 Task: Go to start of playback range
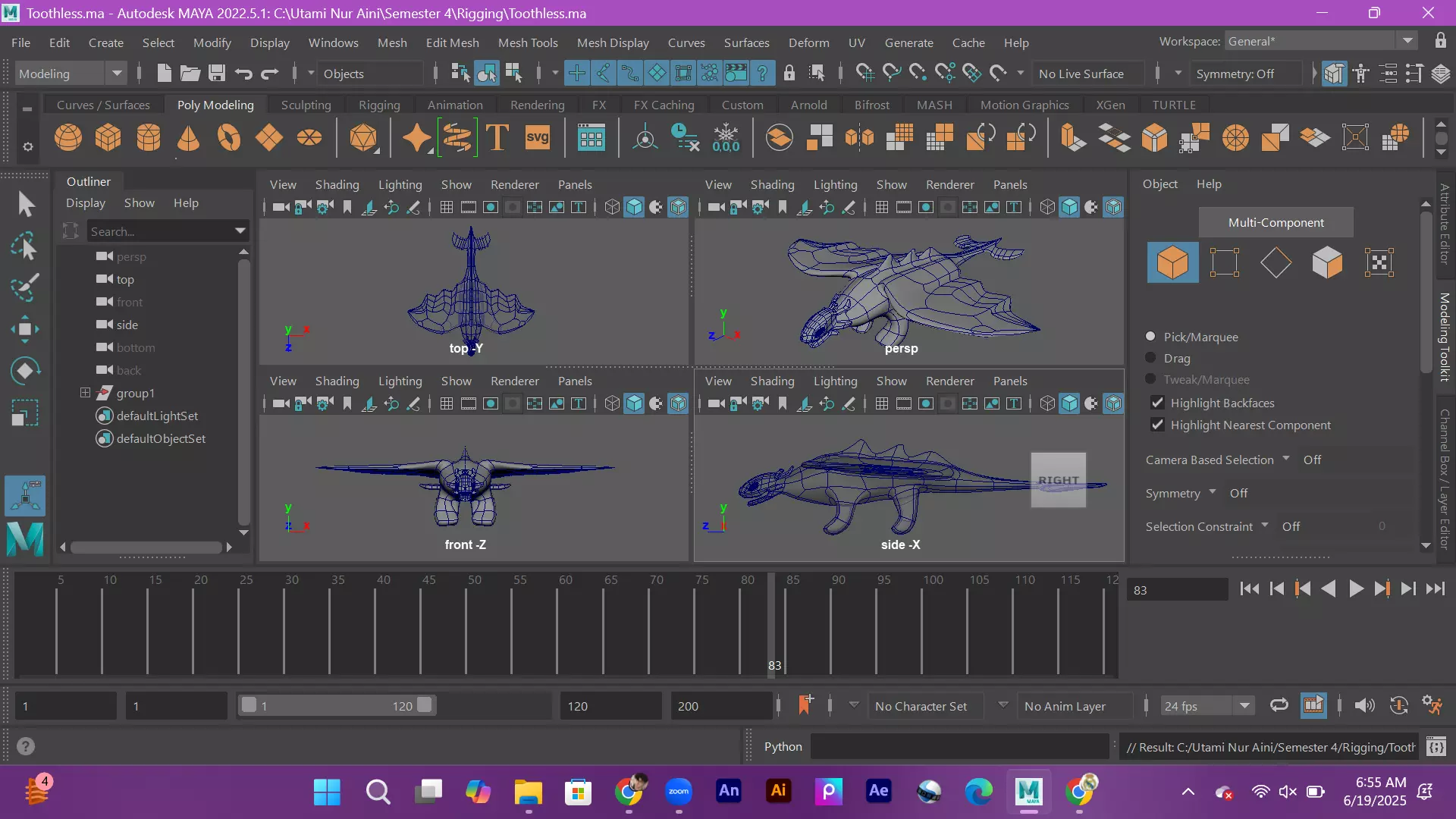tap(1250, 589)
